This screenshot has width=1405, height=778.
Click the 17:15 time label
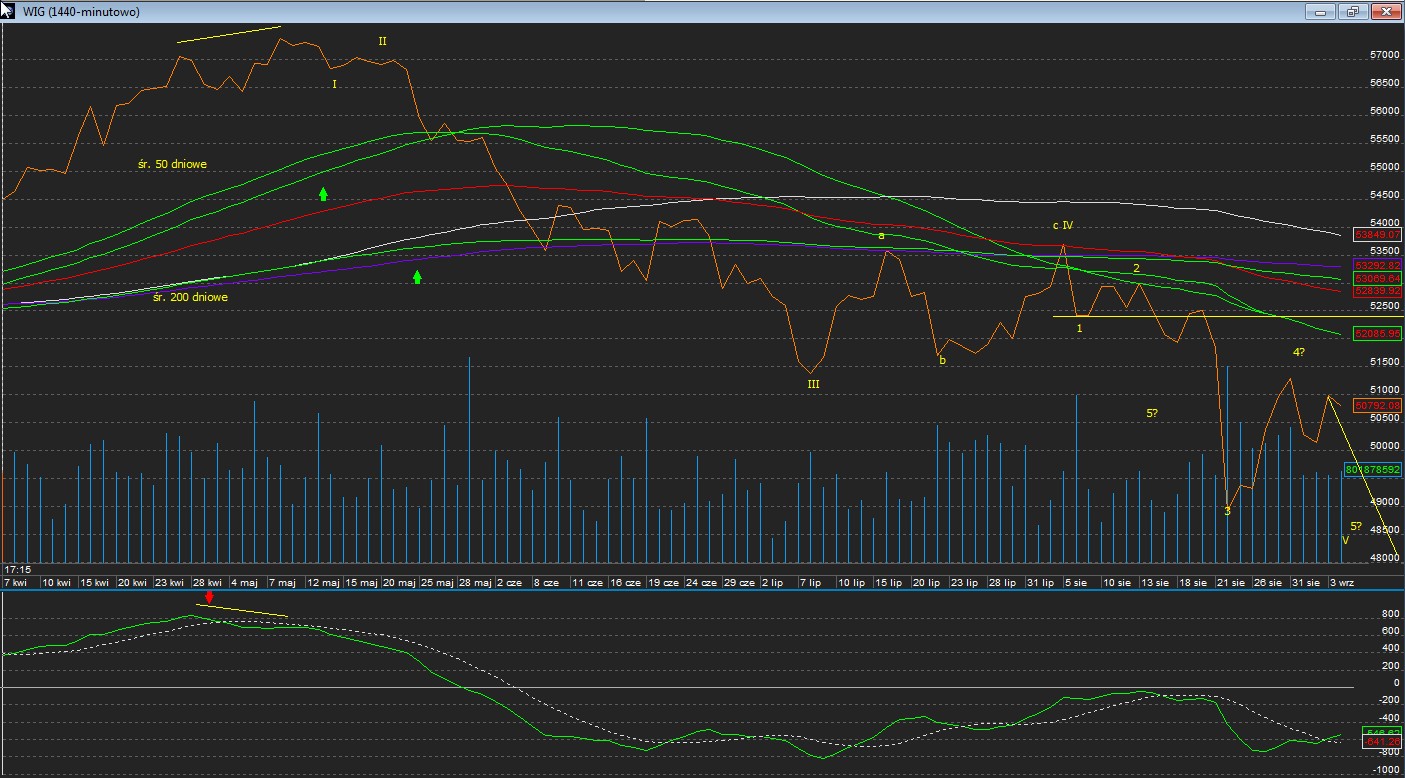[16, 568]
